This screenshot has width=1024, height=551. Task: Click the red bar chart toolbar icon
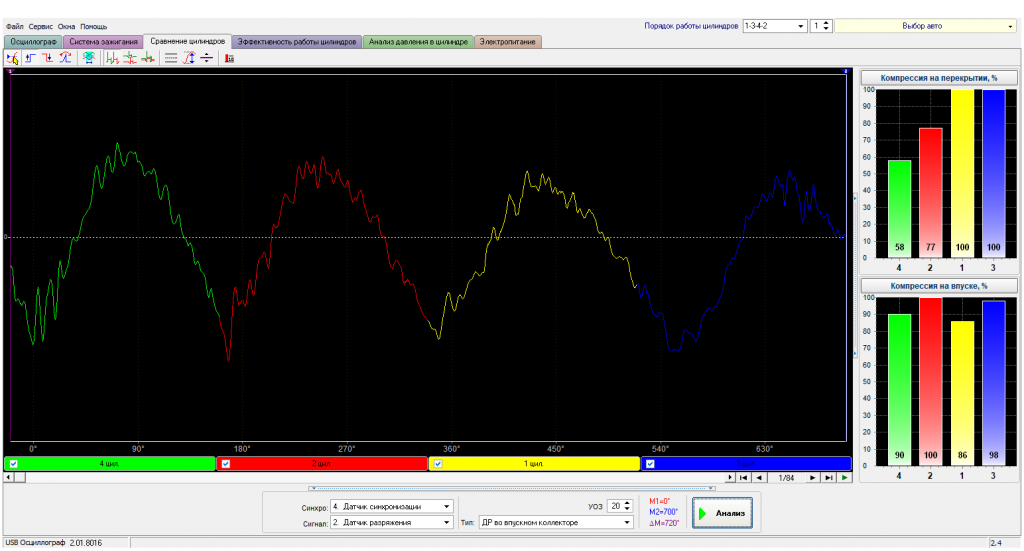tap(229, 58)
